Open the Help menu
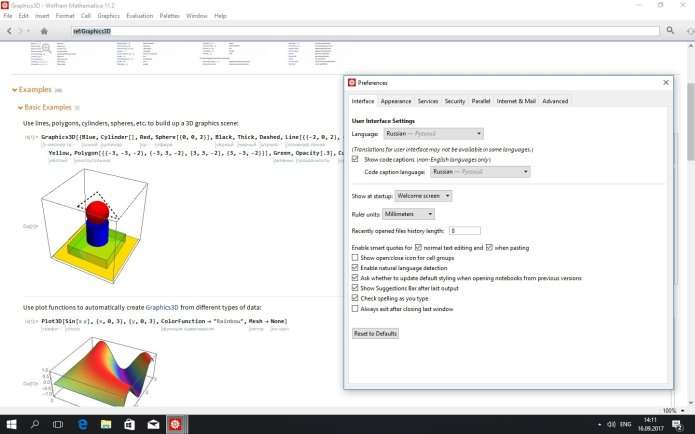 220,16
